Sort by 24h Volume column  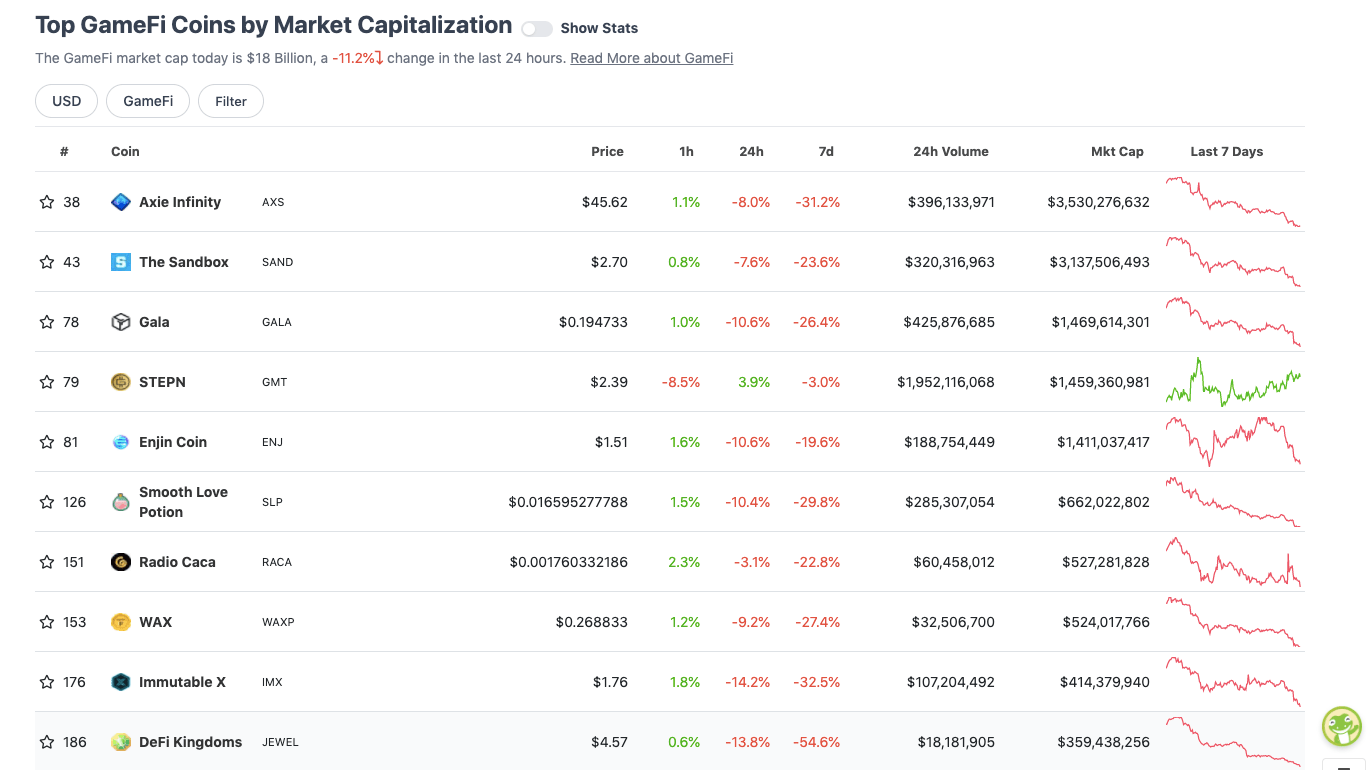click(951, 152)
